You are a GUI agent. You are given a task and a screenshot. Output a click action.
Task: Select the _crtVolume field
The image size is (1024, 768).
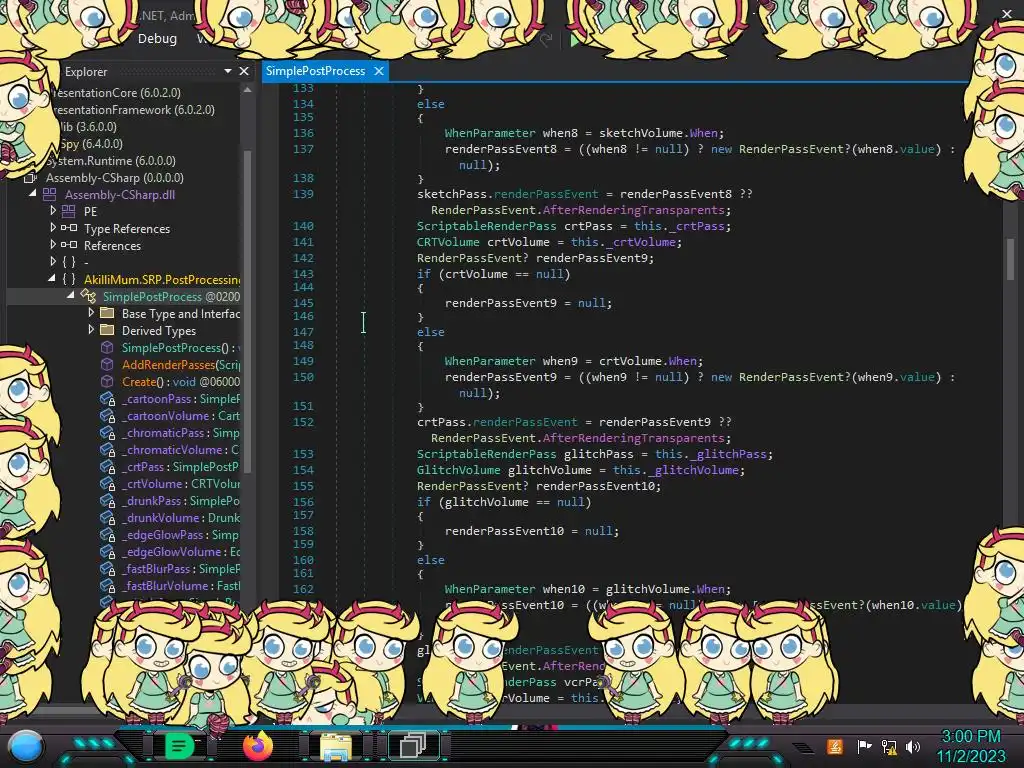coord(181,483)
